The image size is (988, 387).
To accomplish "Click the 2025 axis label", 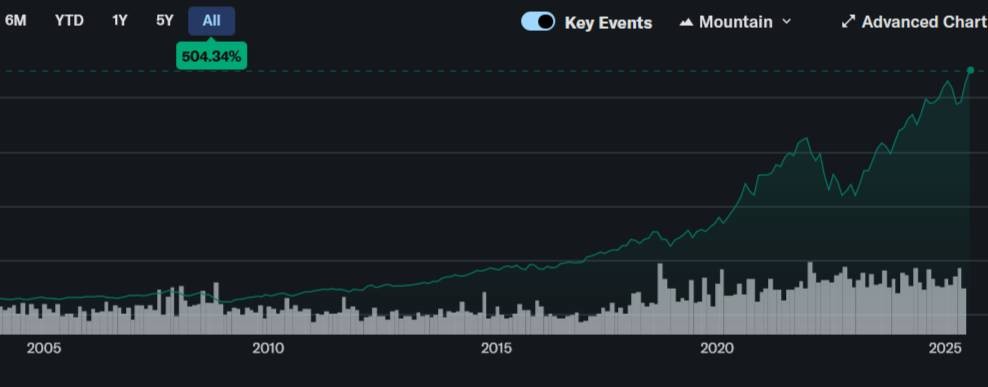I will [945, 349].
